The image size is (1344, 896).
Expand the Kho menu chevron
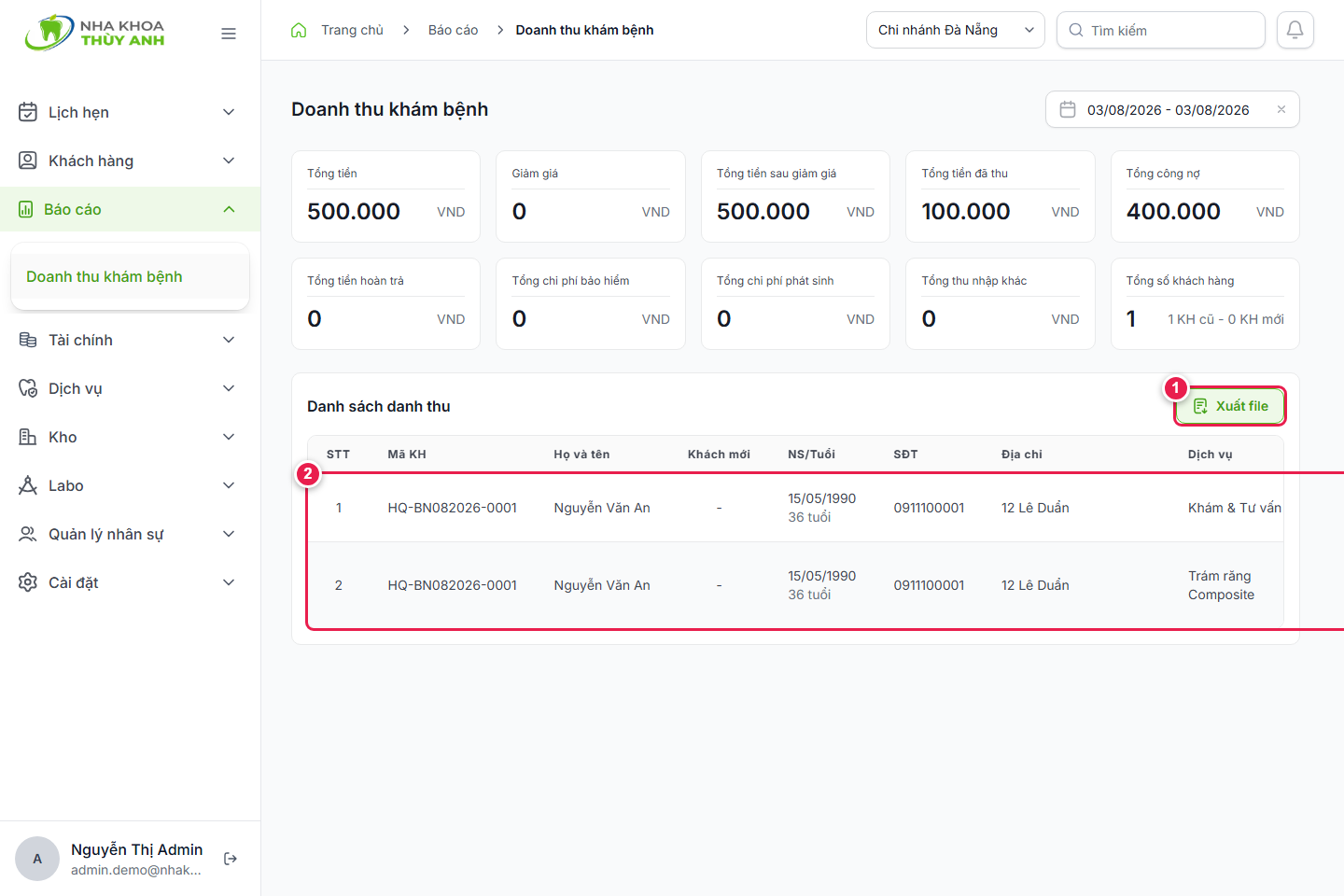229,437
